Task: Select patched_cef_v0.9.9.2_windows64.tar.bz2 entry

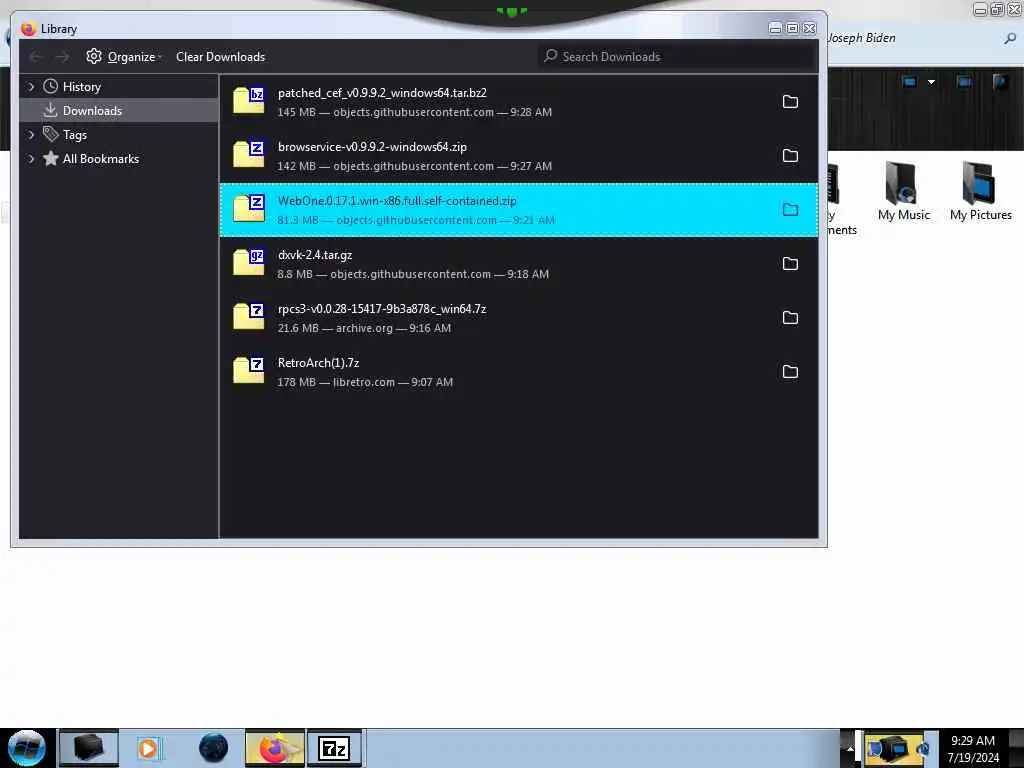Action: [519, 102]
